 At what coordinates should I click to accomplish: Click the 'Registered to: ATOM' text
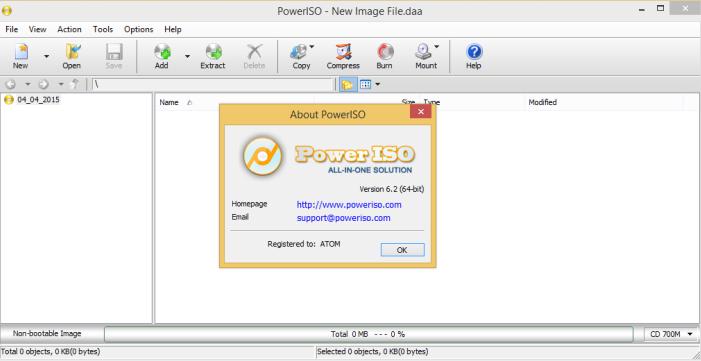click(304, 244)
